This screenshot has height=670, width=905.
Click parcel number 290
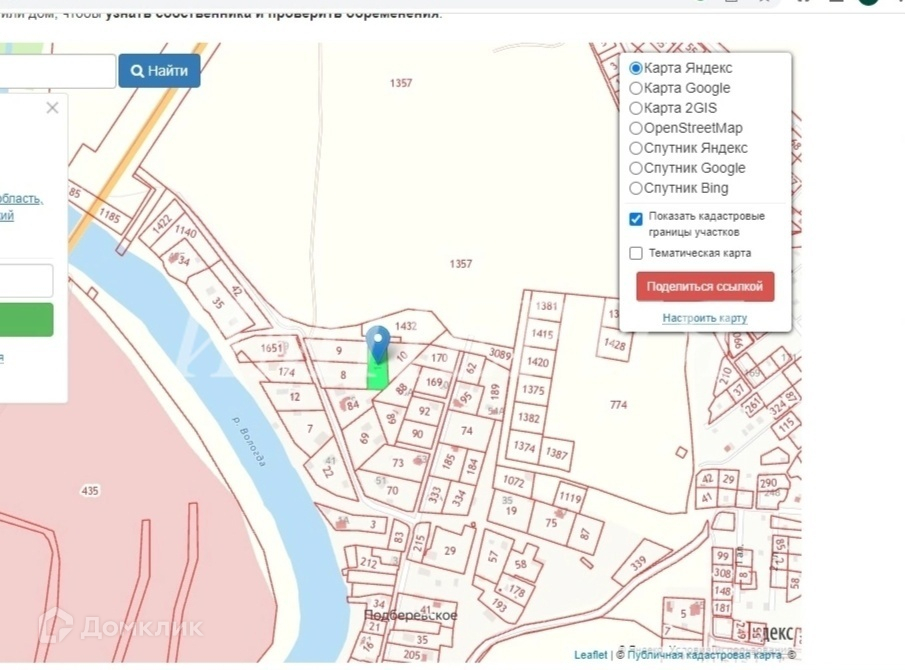(x=768, y=483)
